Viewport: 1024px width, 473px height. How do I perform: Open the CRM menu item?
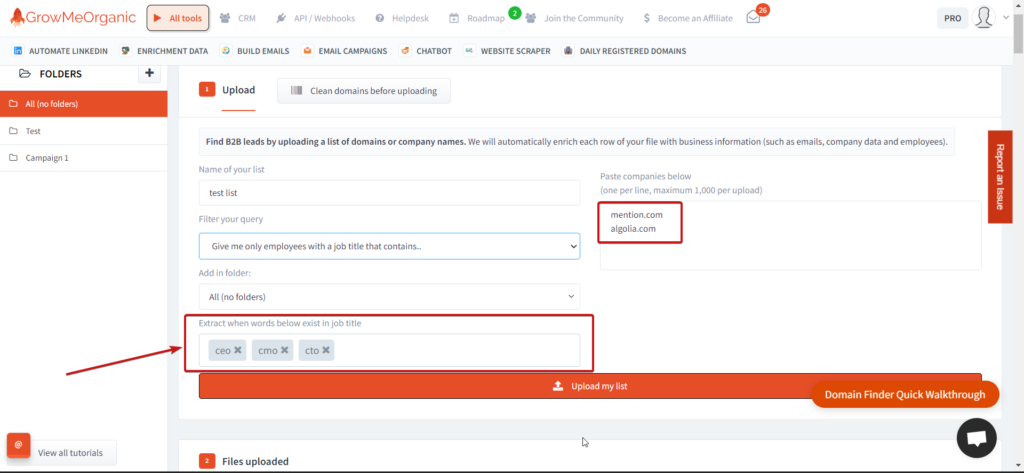(x=238, y=18)
